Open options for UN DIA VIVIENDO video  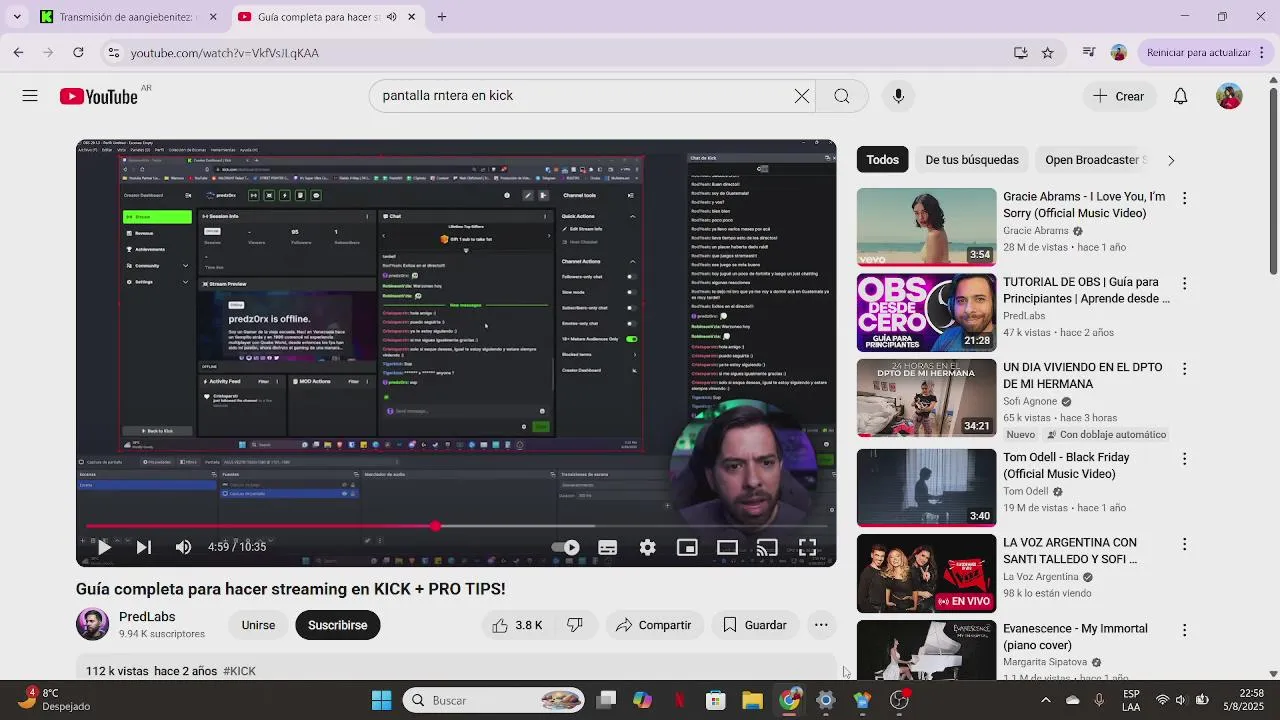[1184, 369]
